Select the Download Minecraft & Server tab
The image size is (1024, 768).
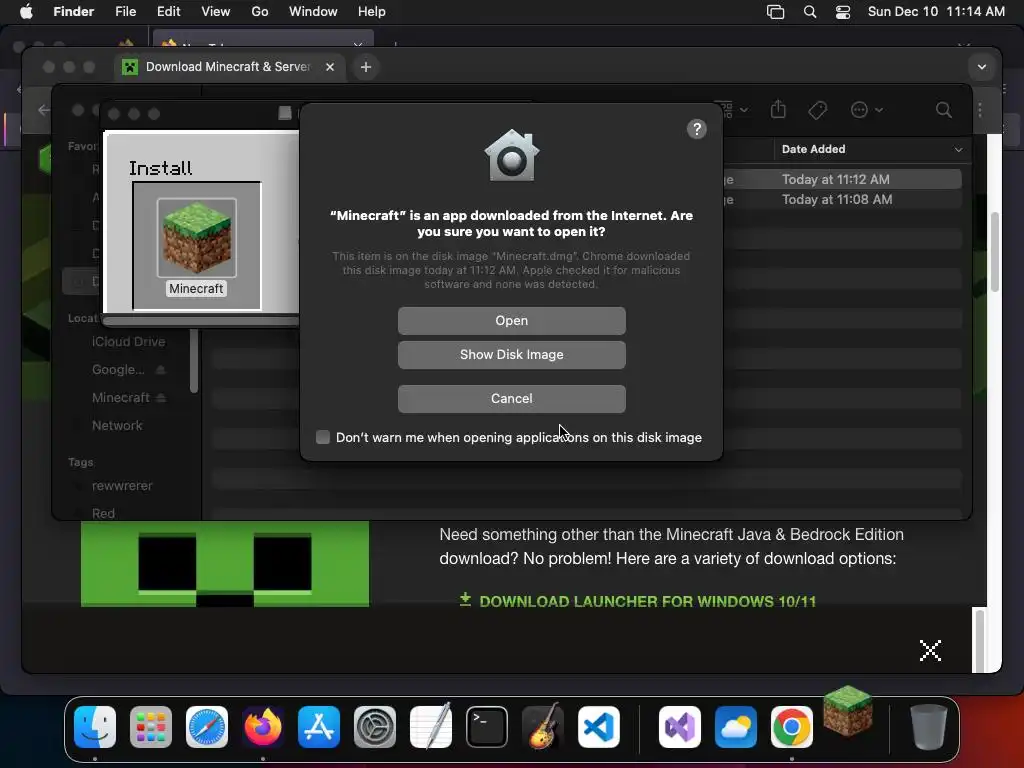tap(227, 67)
